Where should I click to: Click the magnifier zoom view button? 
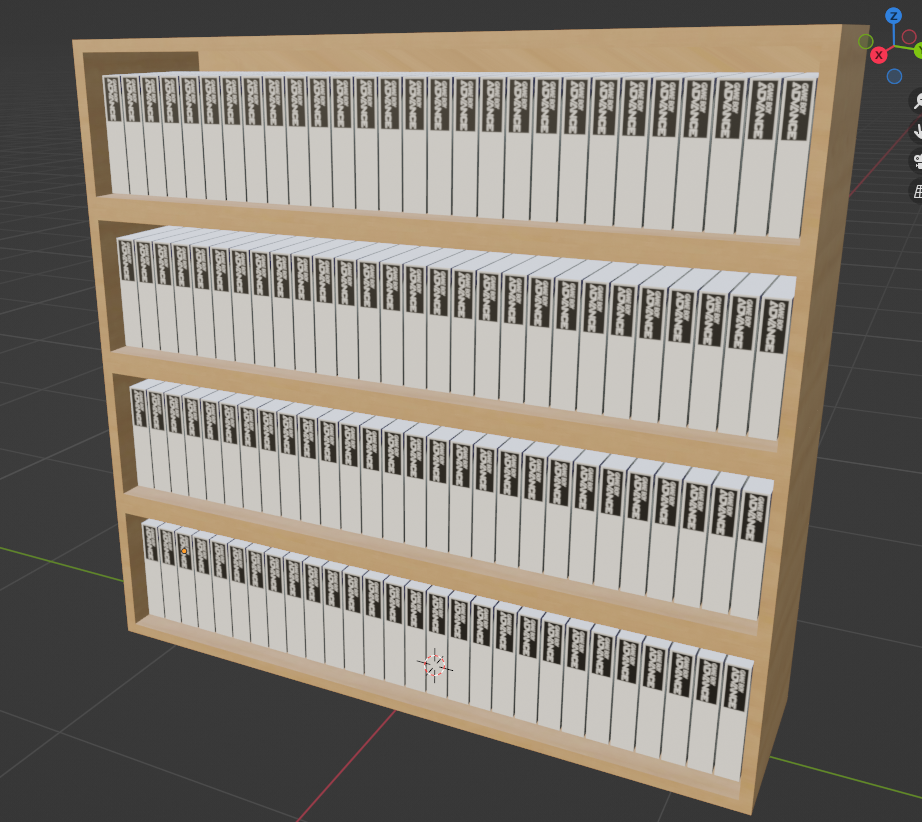(917, 101)
